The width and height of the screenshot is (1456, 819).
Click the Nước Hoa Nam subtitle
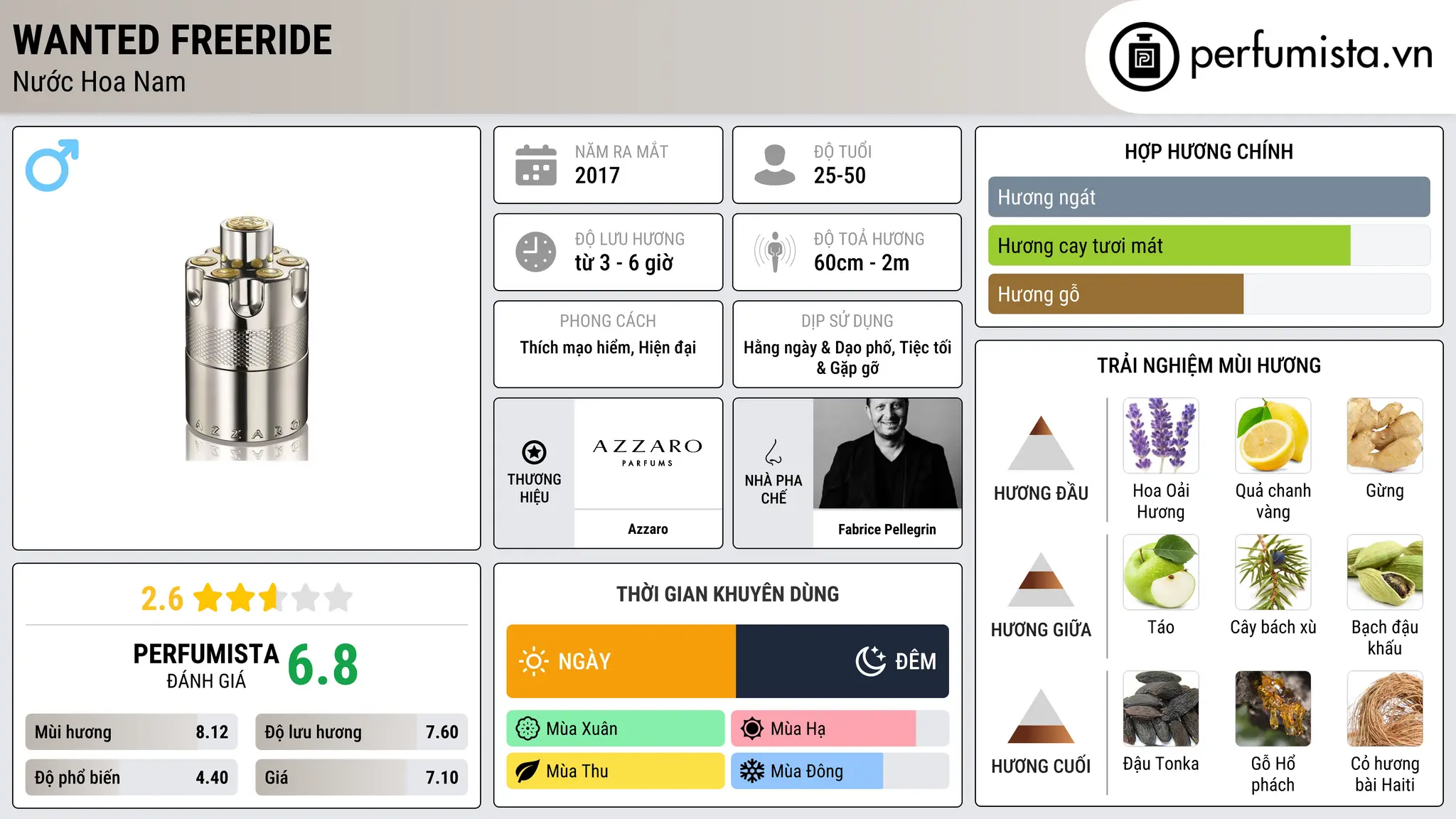(100, 82)
